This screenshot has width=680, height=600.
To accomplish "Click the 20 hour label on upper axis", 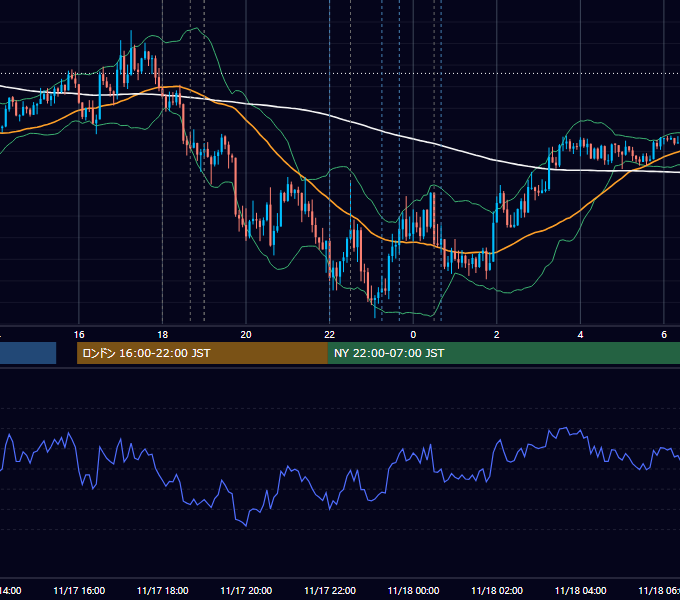I will [x=246, y=335].
